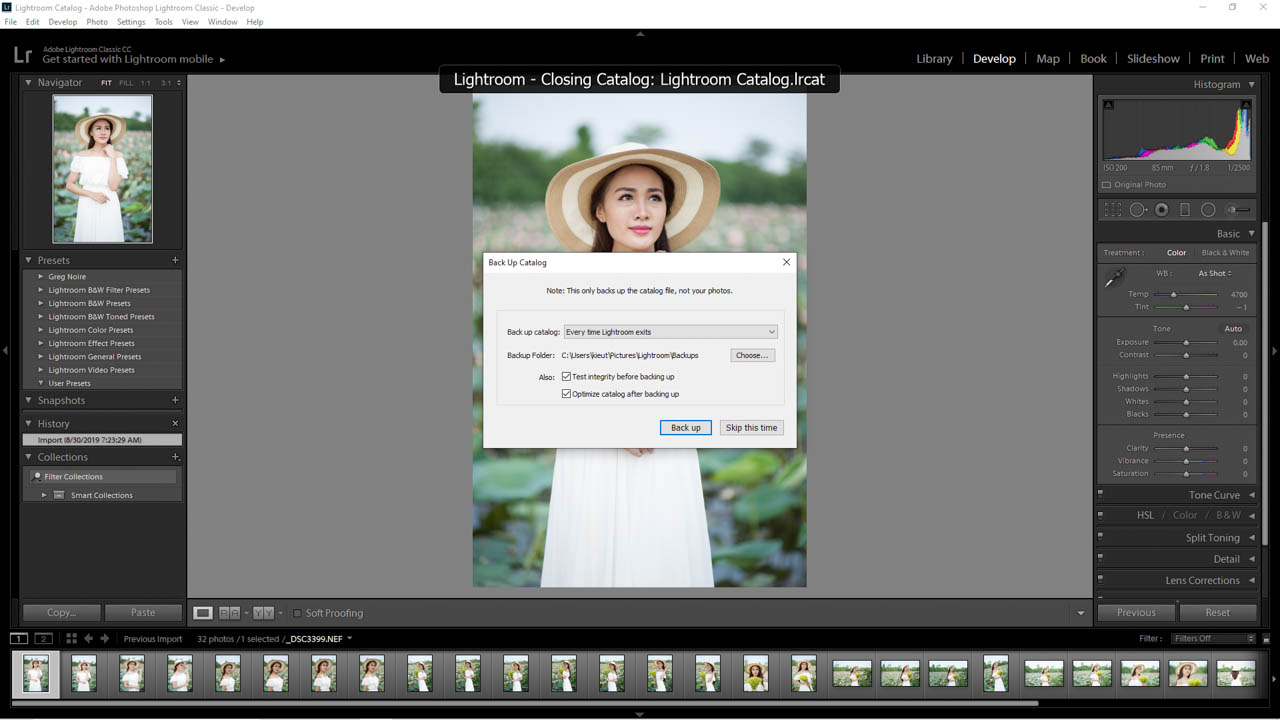This screenshot has height=720, width=1280.
Task: Select the Spot Removal tool
Action: 1136,209
